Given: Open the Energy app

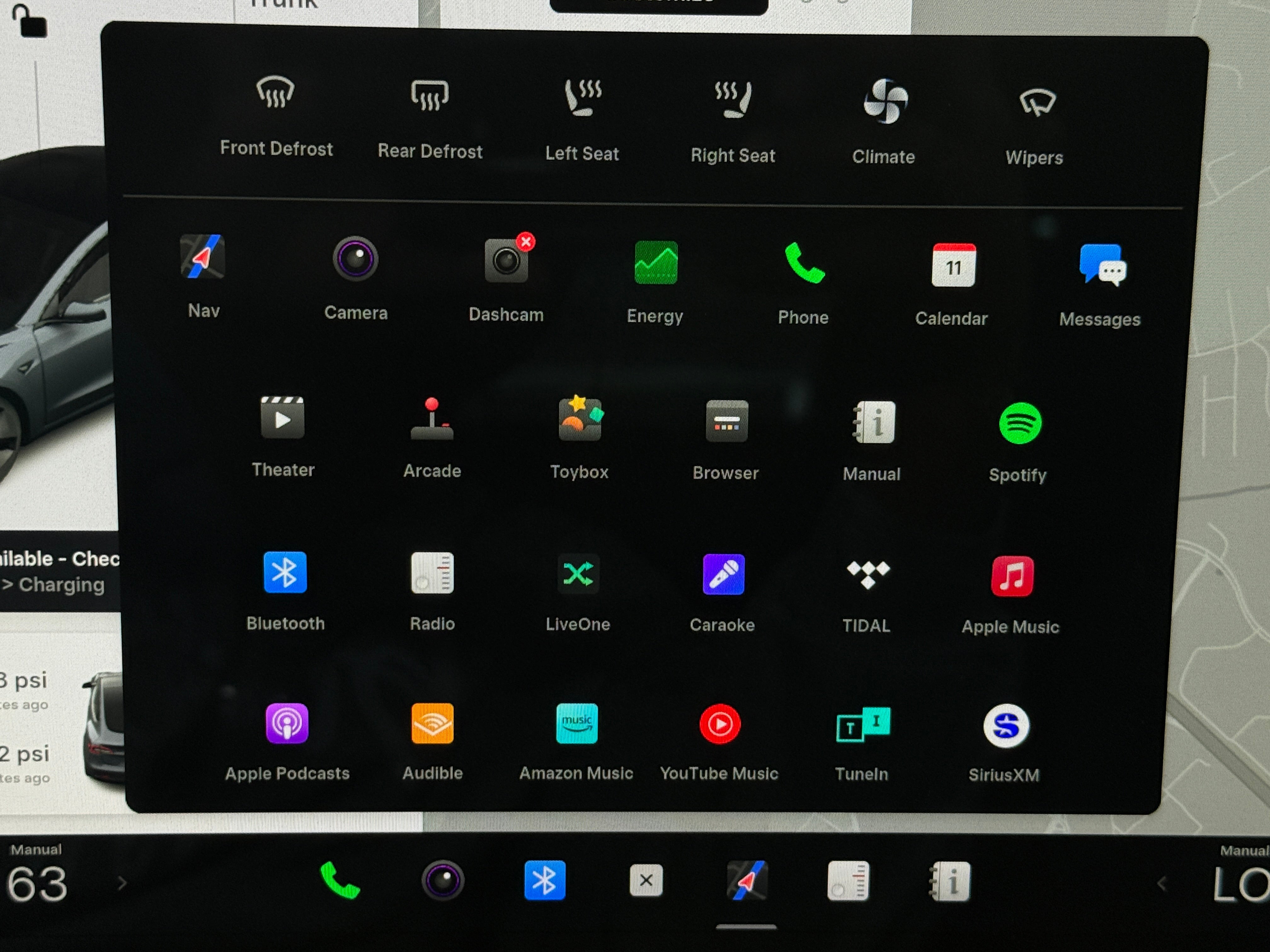Looking at the screenshot, I should (x=656, y=263).
